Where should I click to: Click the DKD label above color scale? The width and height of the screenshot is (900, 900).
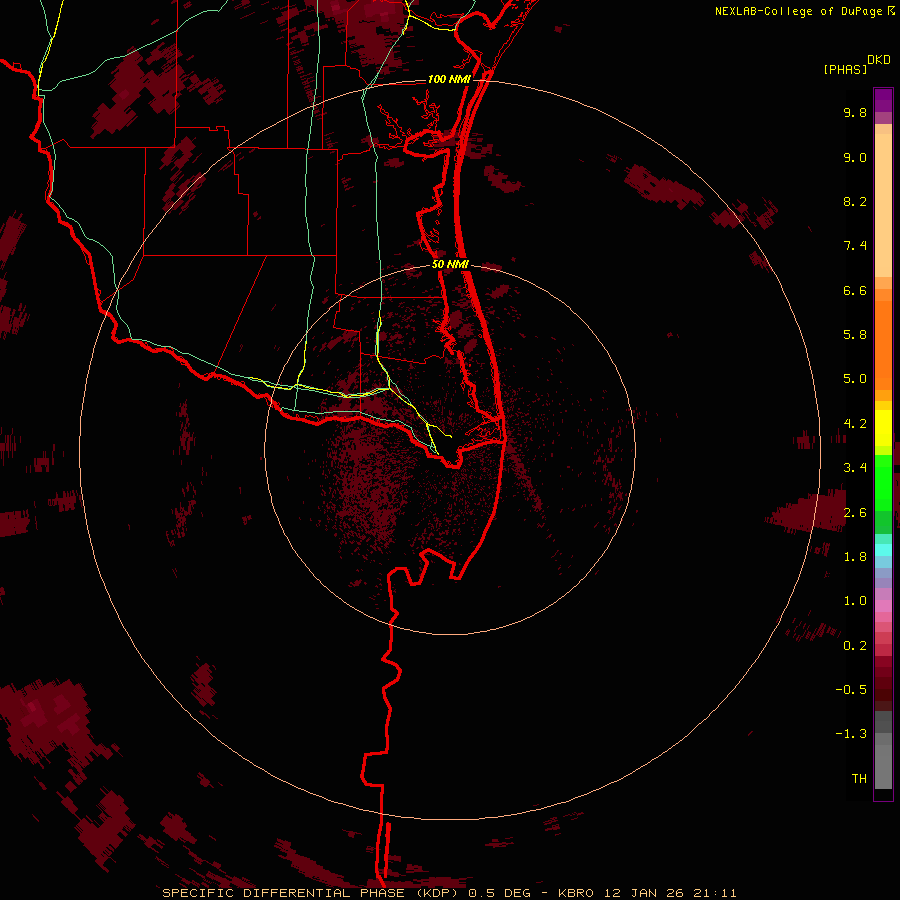click(879, 60)
